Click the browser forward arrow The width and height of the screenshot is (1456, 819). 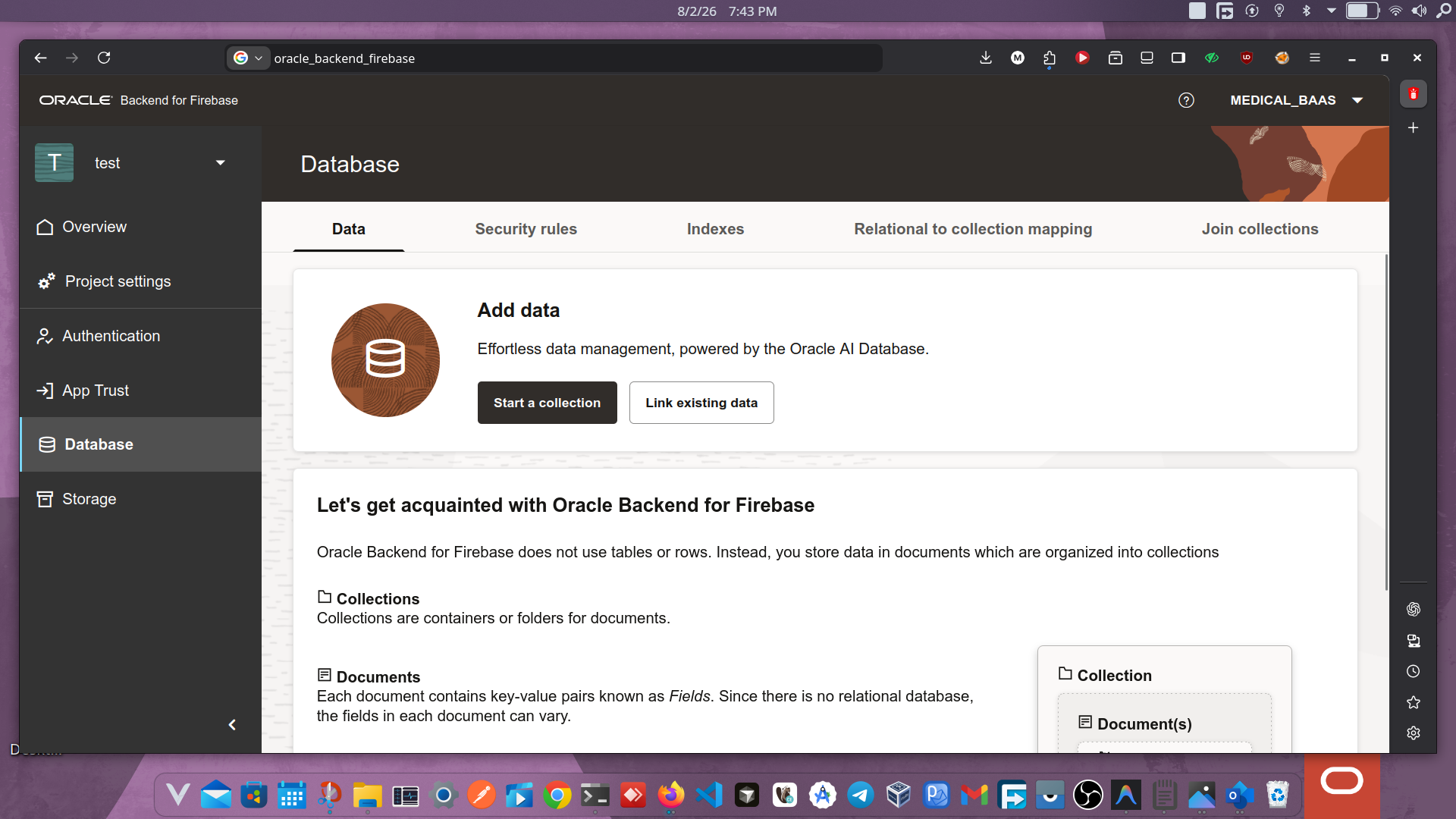[72, 58]
